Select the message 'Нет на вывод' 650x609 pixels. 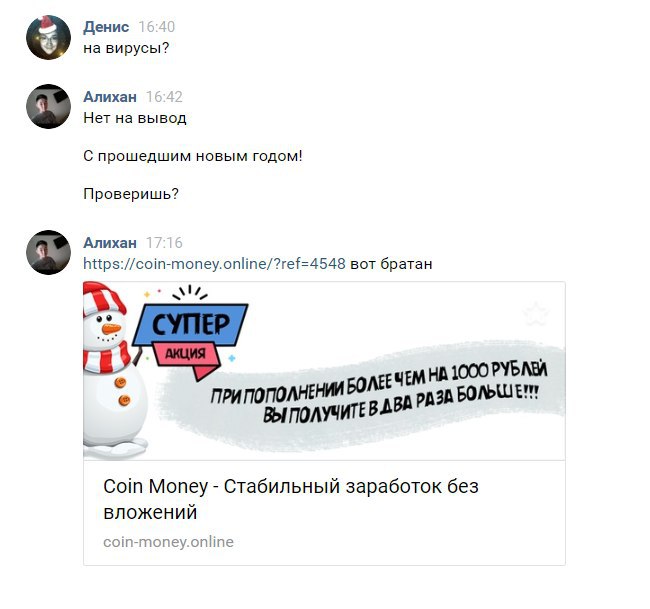[x=135, y=118]
